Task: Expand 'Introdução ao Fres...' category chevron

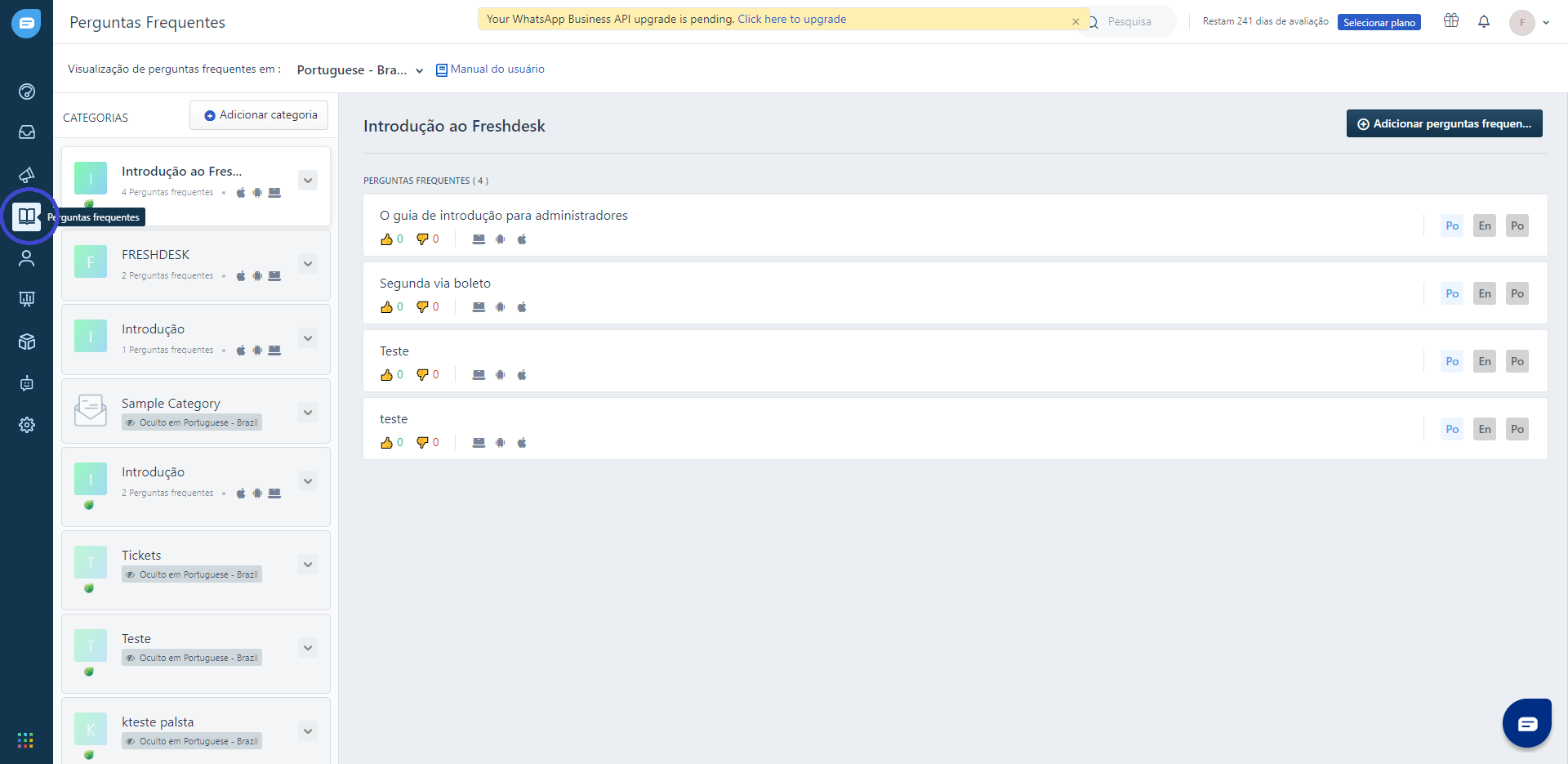Action: tap(308, 181)
